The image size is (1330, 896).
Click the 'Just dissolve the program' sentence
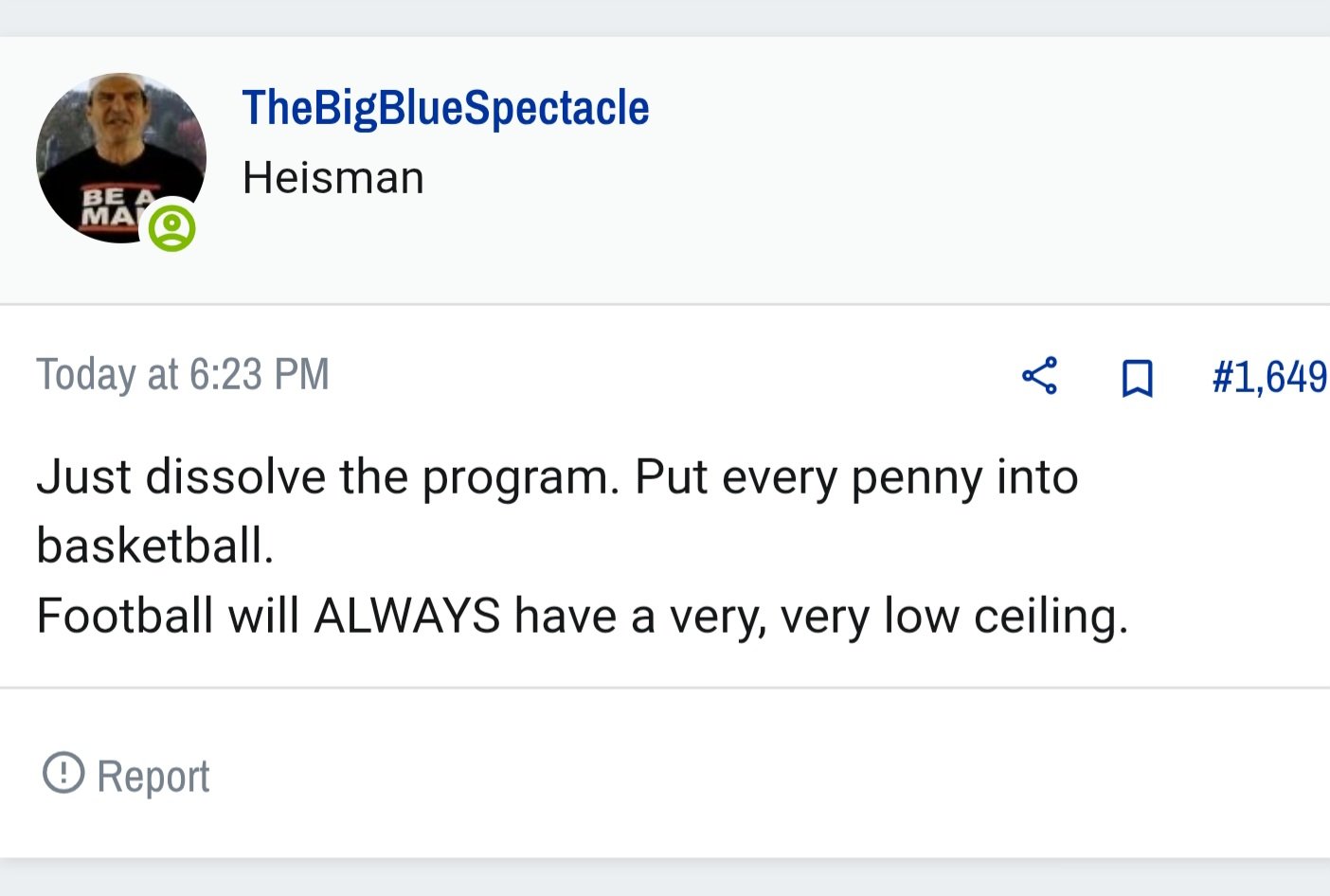point(328,476)
